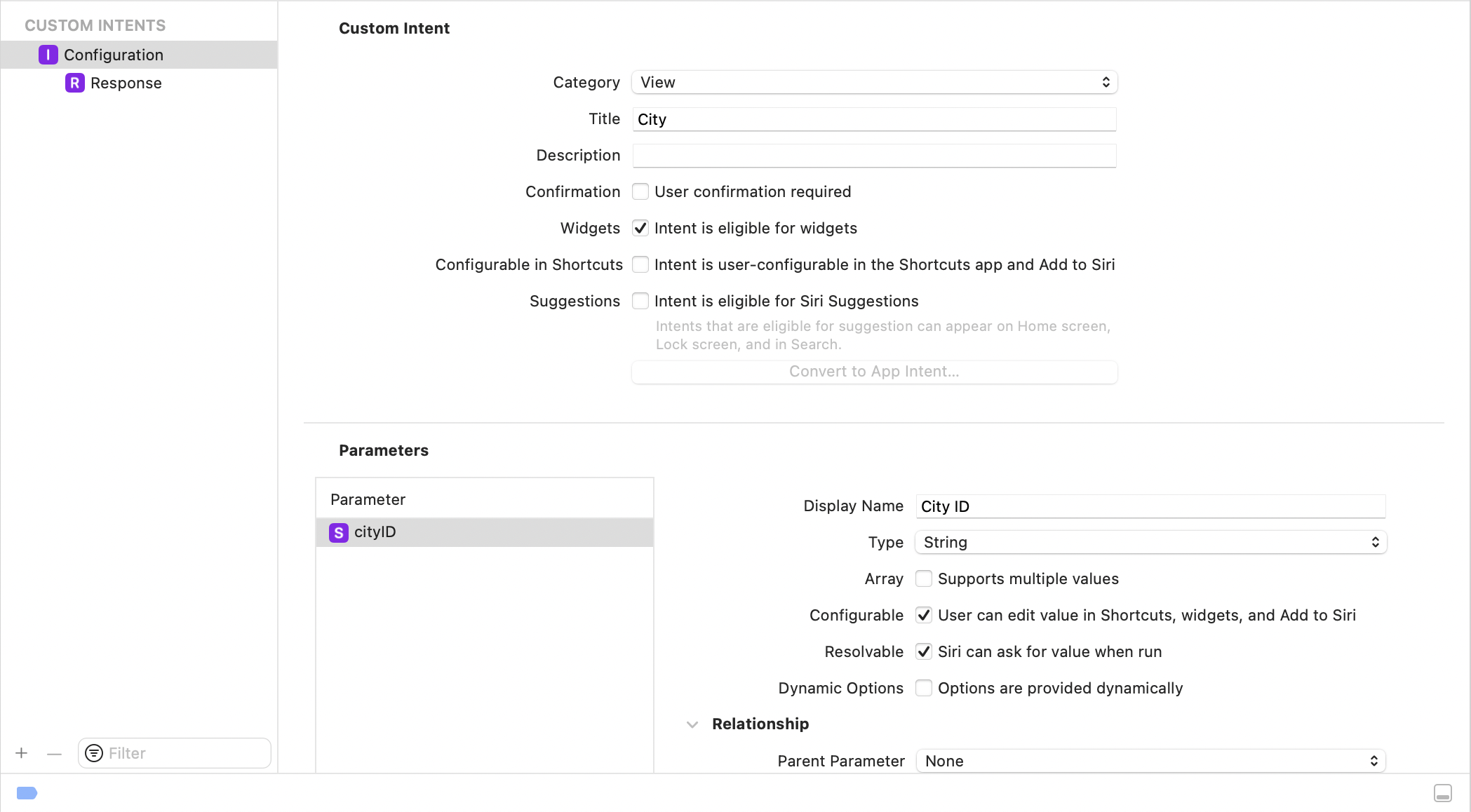Enable the User confirmation required checkbox
Image resolution: width=1471 pixels, height=812 pixels.
coord(640,191)
